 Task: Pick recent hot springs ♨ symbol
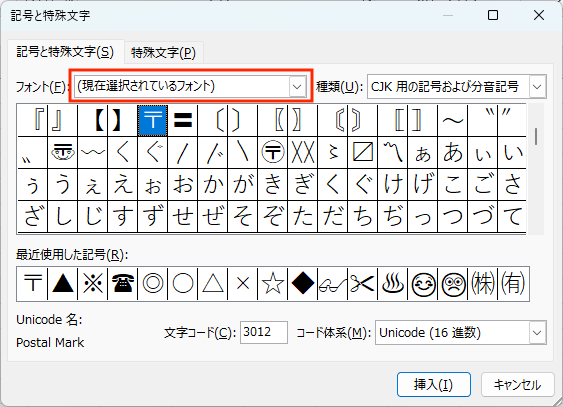tap(392, 284)
